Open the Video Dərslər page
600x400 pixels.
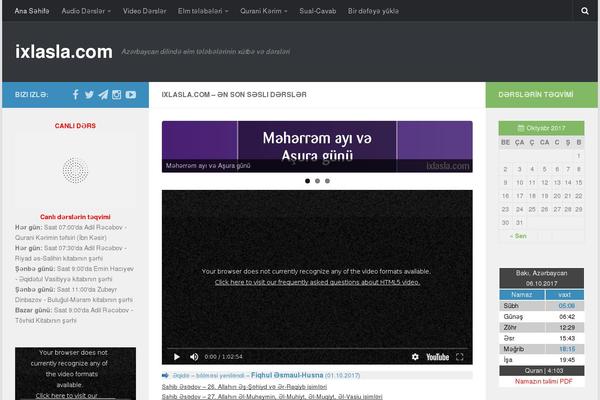[x=144, y=11]
